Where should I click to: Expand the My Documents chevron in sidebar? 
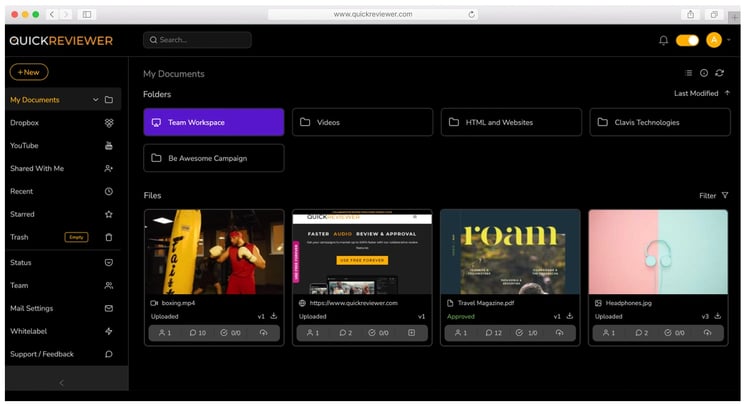(96, 100)
